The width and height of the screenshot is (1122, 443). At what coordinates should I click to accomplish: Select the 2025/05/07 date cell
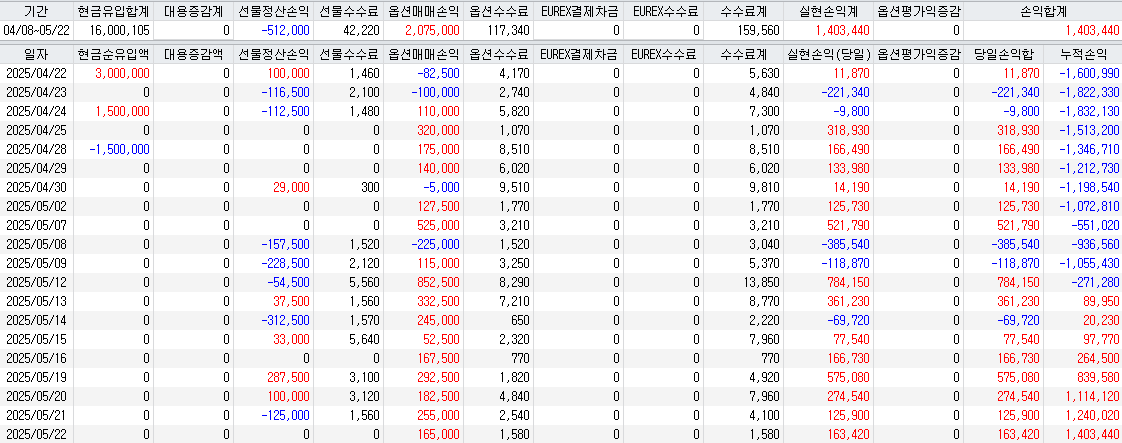36,225
